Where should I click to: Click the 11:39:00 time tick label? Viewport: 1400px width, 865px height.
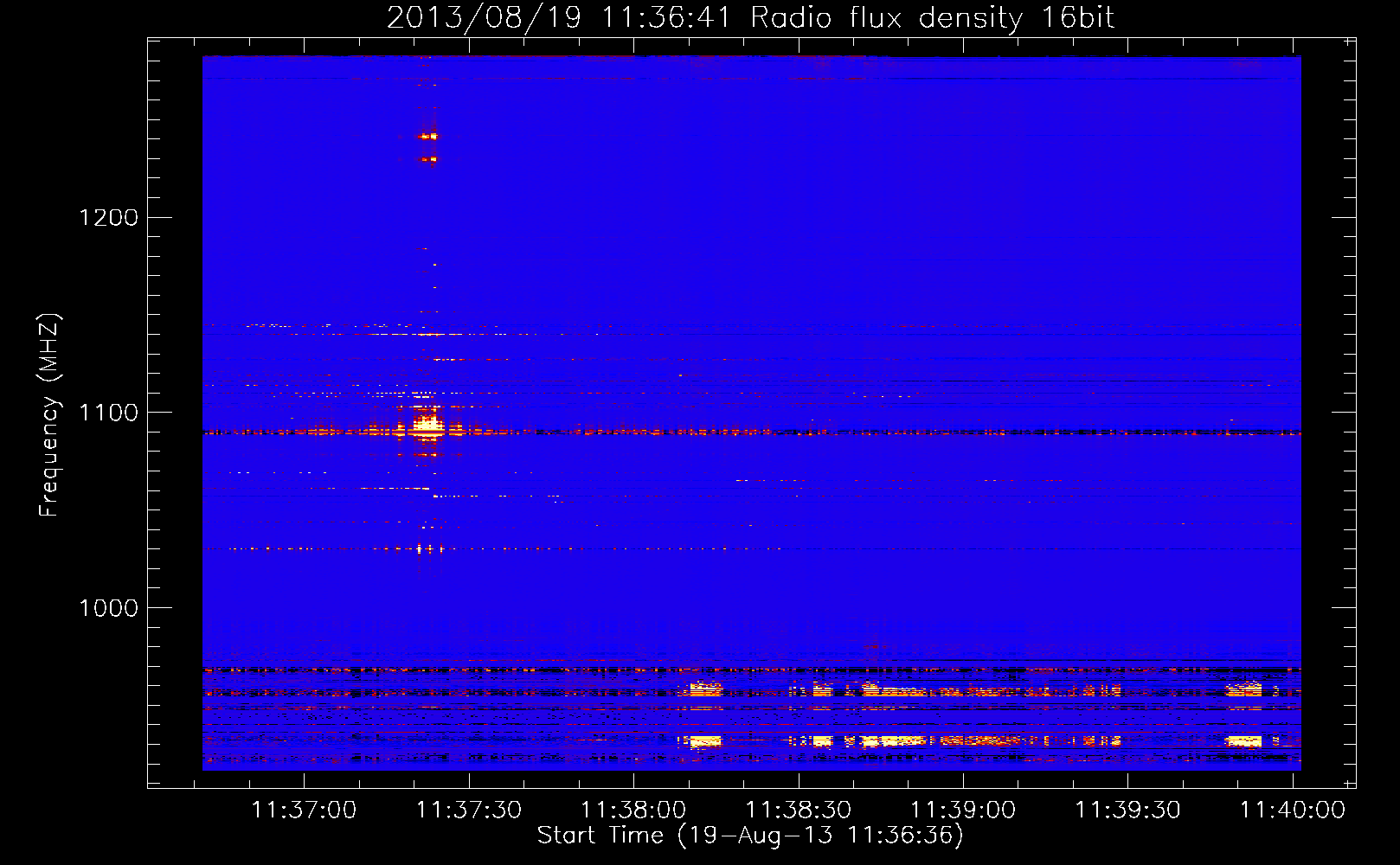pyautogui.click(x=963, y=810)
